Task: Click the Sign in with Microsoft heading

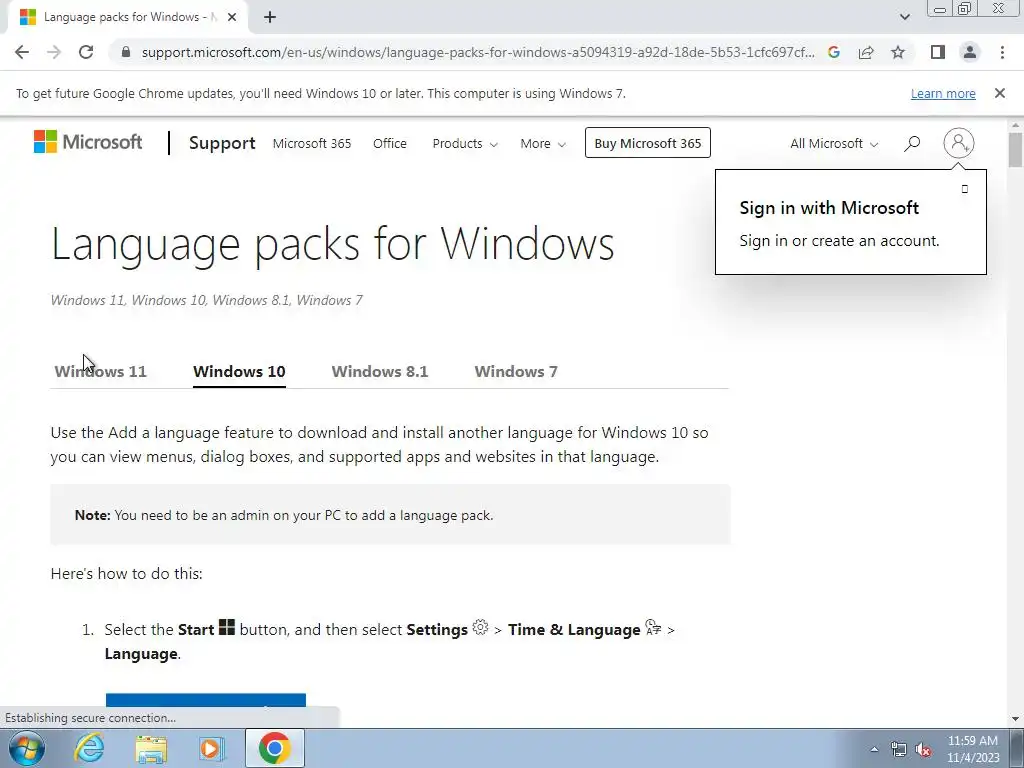Action: click(829, 208)
